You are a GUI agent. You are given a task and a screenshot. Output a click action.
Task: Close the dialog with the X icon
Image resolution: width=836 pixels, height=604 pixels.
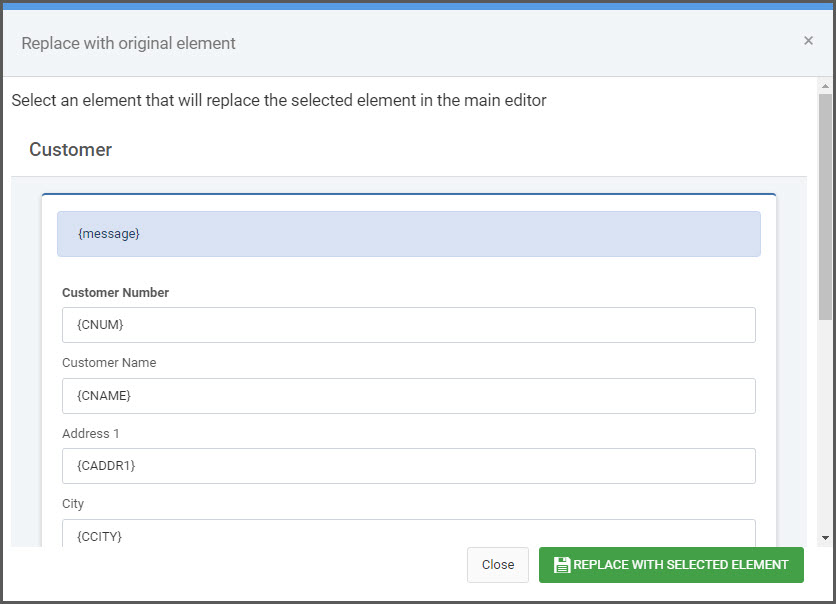point(808,41)
